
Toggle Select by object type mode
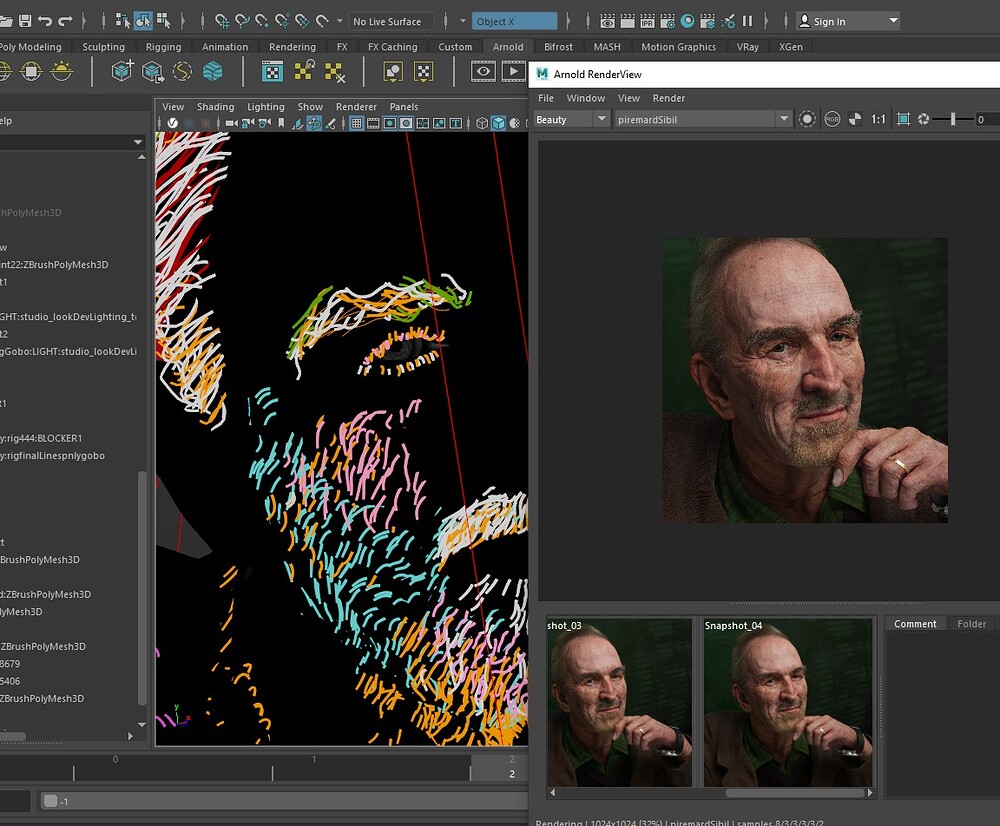tap(143, 21)
